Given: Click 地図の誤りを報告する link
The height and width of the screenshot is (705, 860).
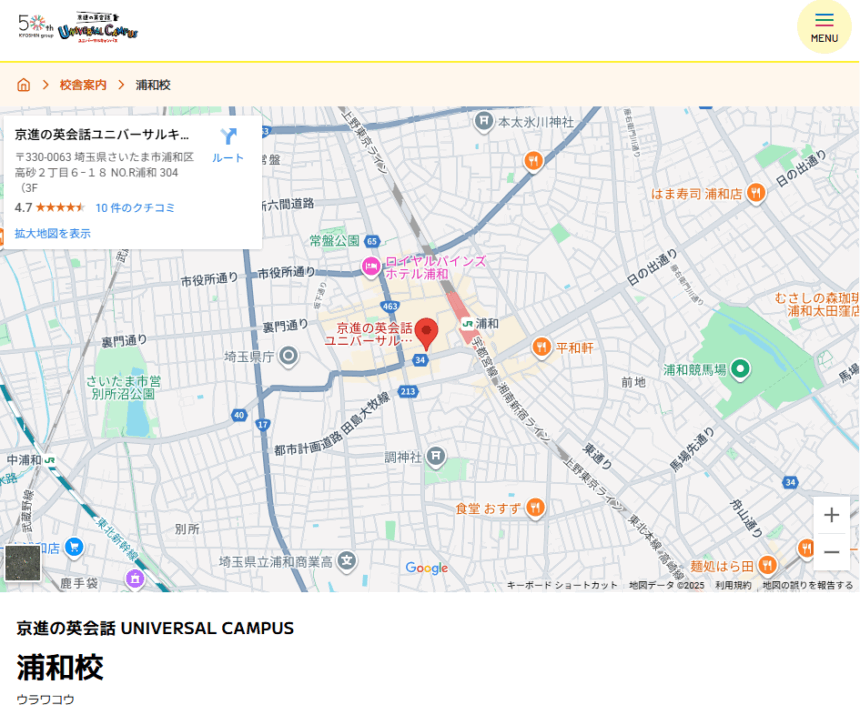Looking at the screenshot, I should pyautogui.click(x=808, y=585).
